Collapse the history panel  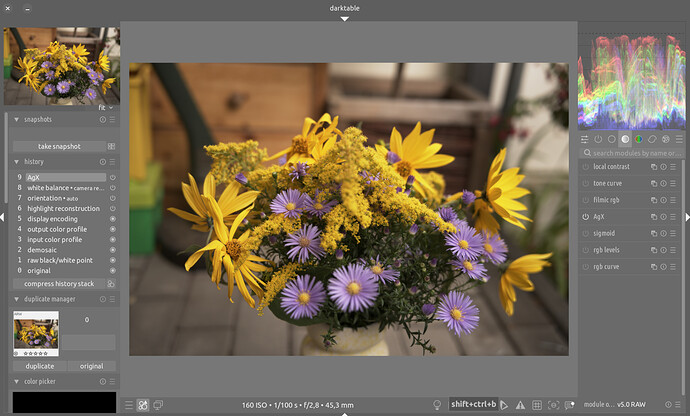tap(16, 162)
